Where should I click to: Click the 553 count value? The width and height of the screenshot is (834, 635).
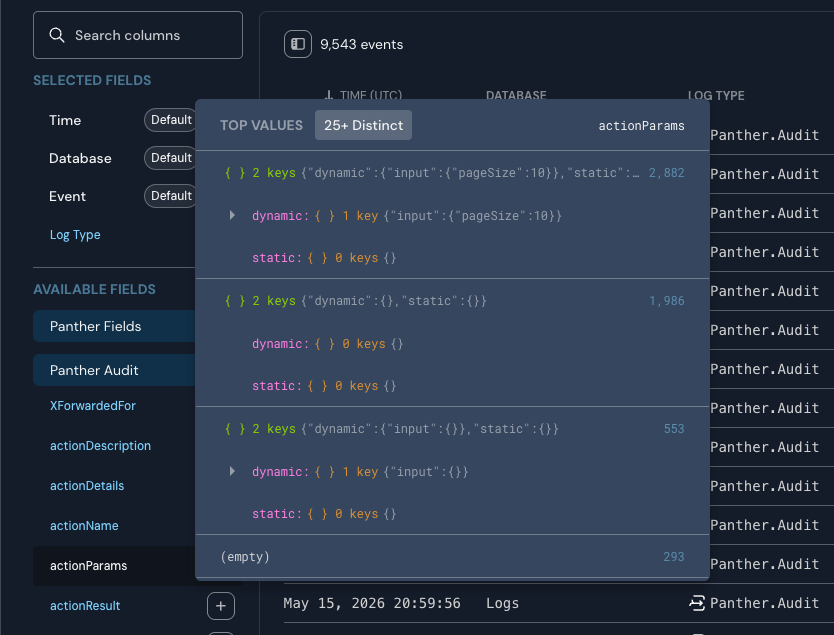click(674, 429)
